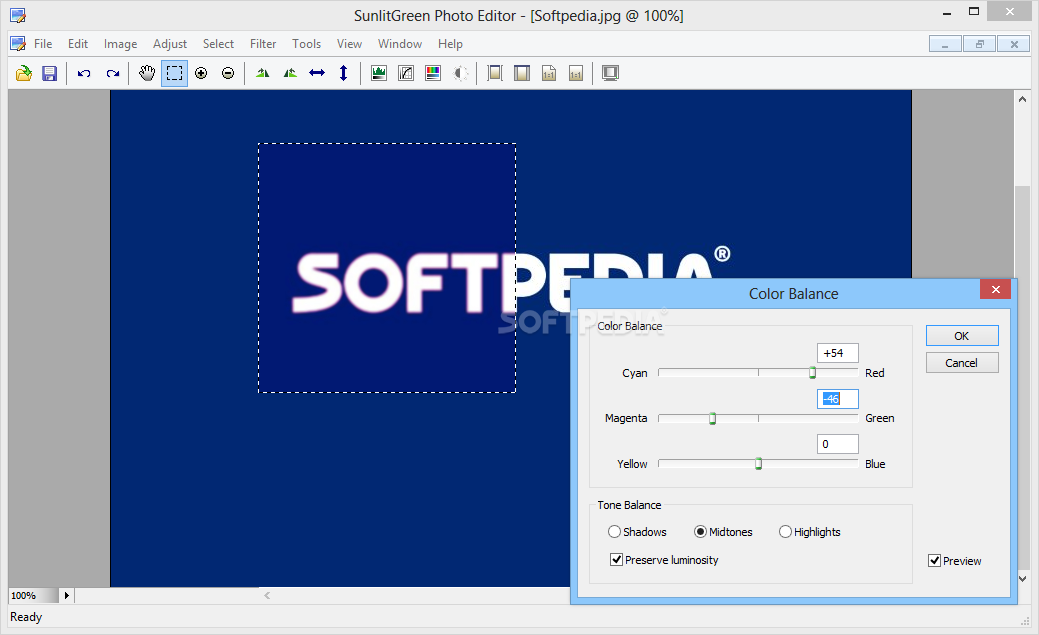1039x635 pixels.
Task: Zoom in with the plus magnifier icon
Action: [x=201, y=73]
